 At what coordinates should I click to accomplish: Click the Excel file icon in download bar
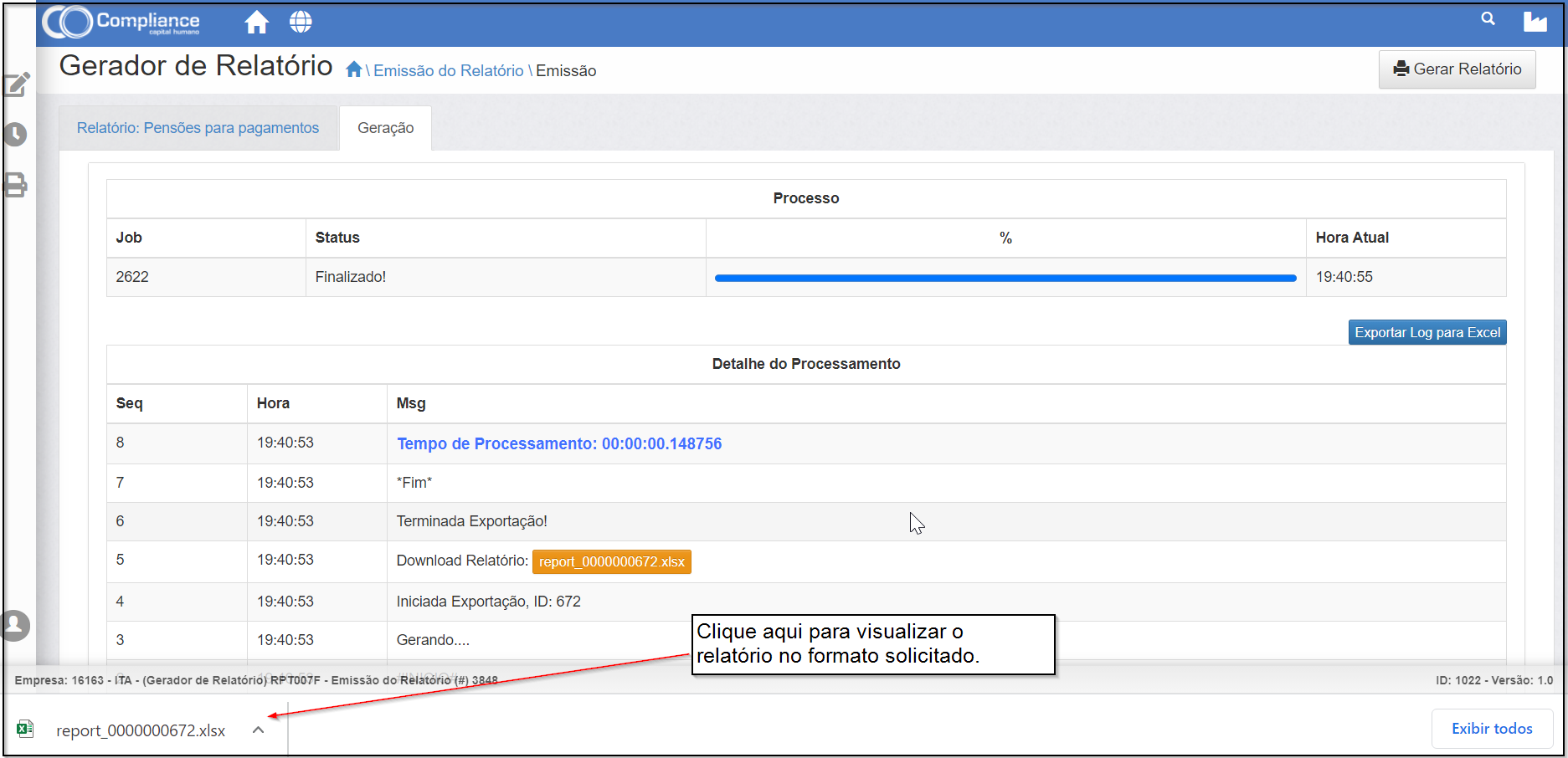click(26, 729)
